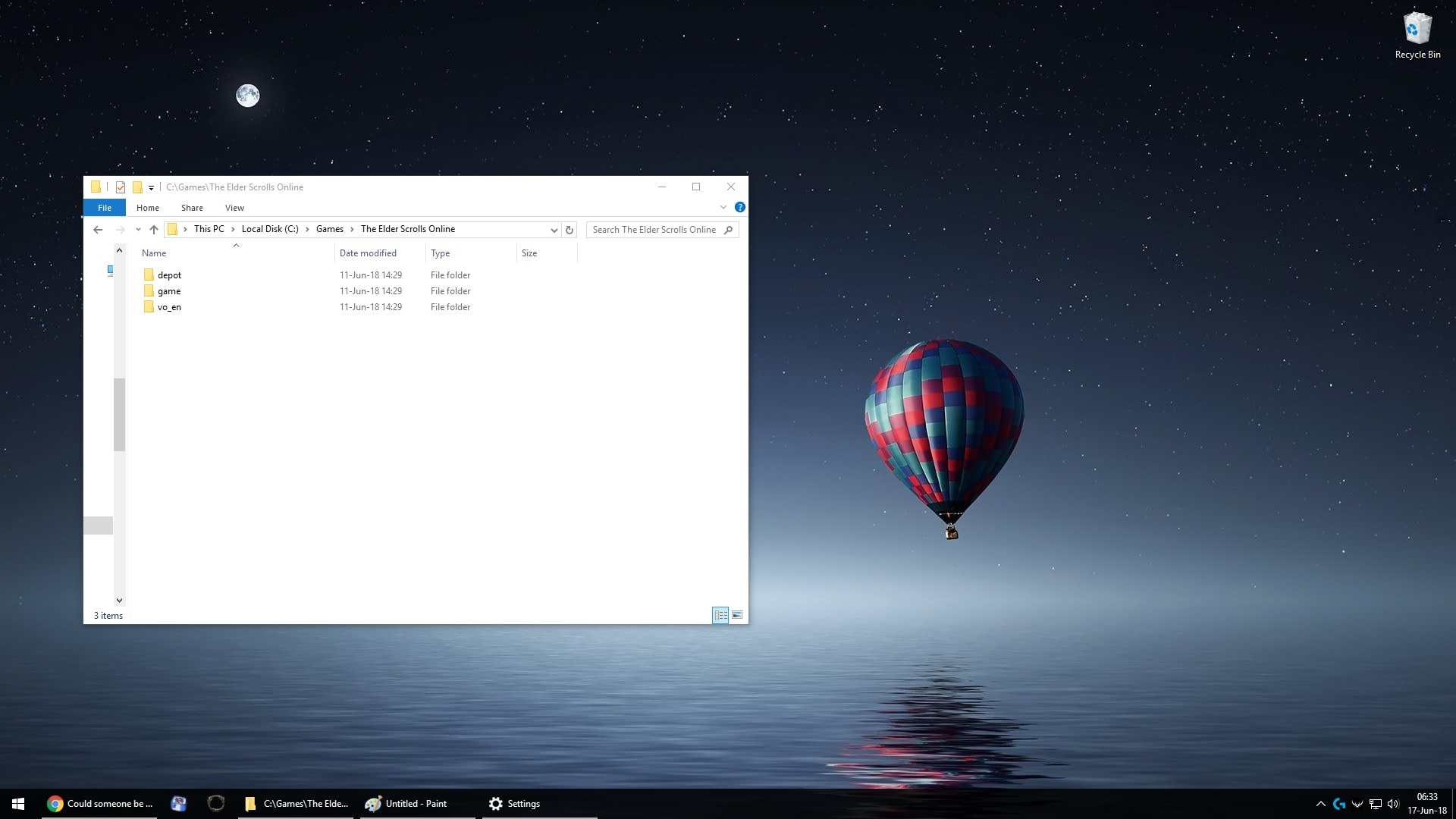Open recent locations dropdown arrow
This screenshot has width=1456, height=819.
pos(138,230)
